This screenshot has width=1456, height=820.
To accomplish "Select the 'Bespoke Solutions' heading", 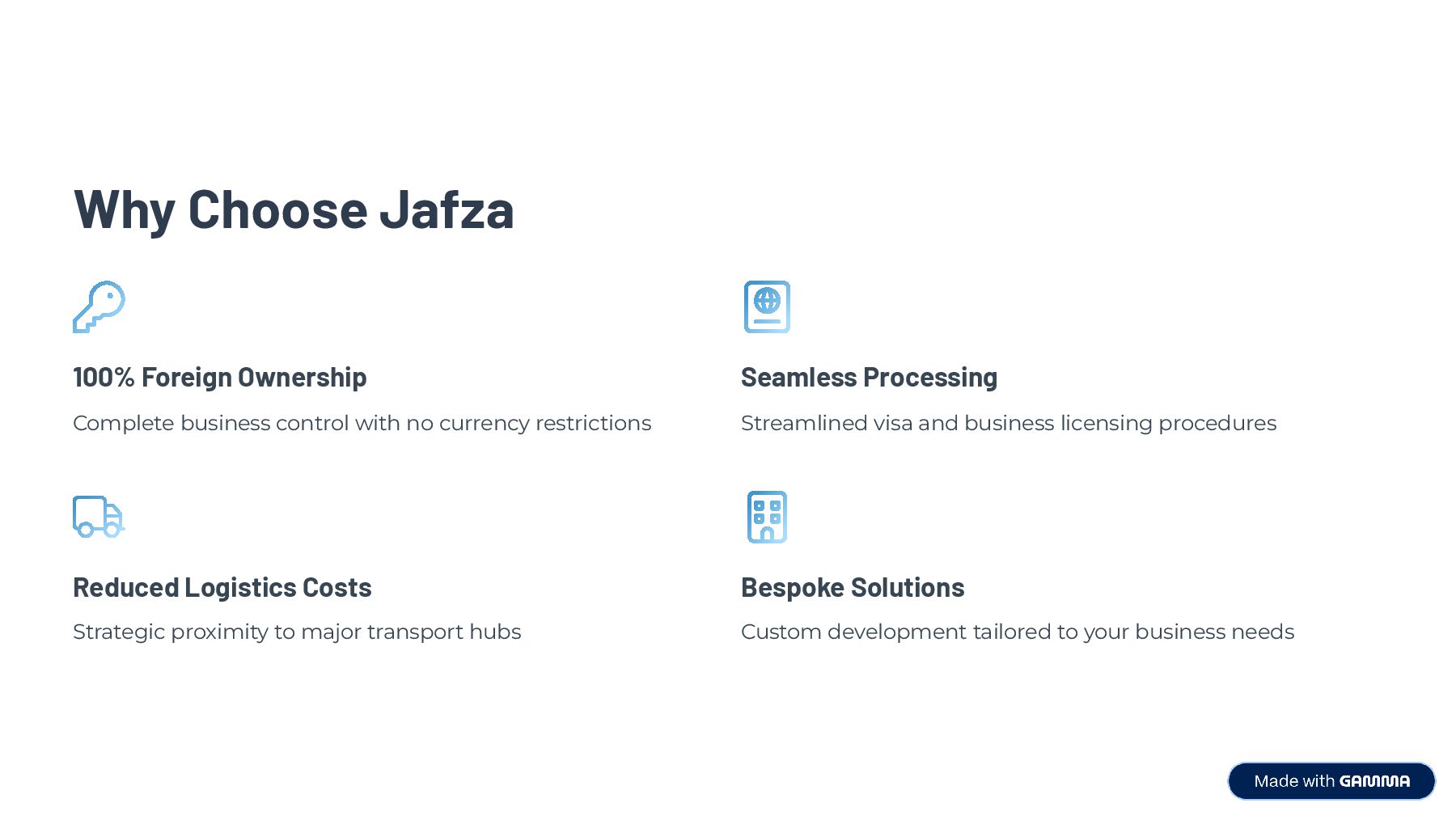I will point(853,587).
